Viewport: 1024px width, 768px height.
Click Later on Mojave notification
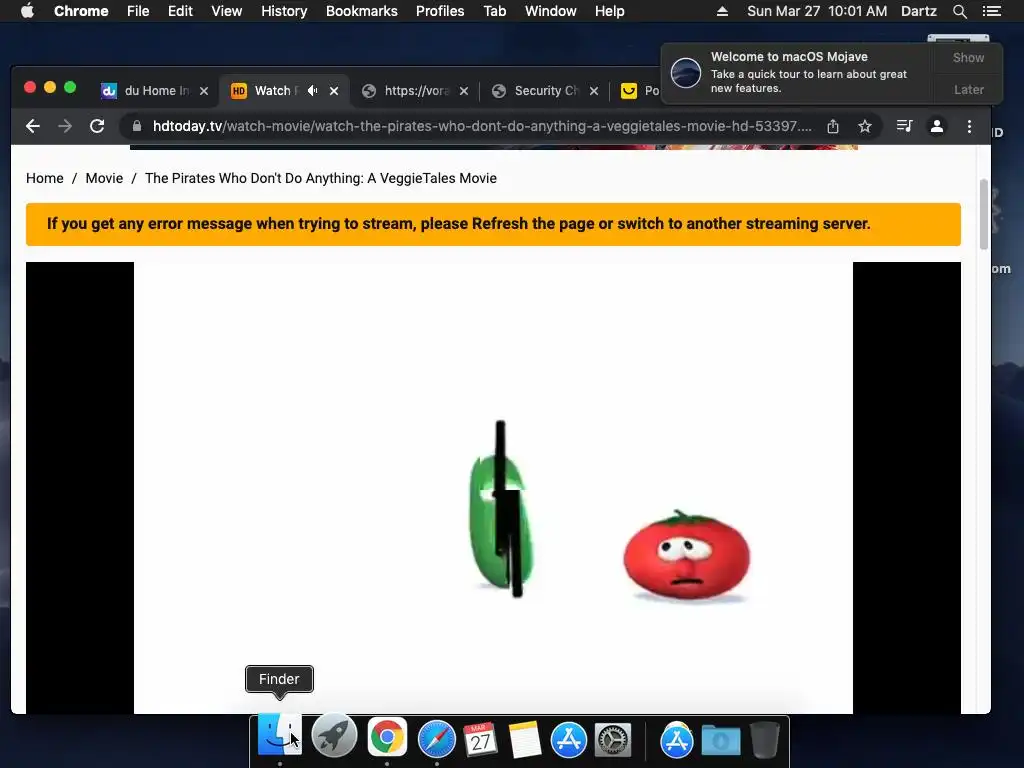pyautogui.click(x=968, y=89)
